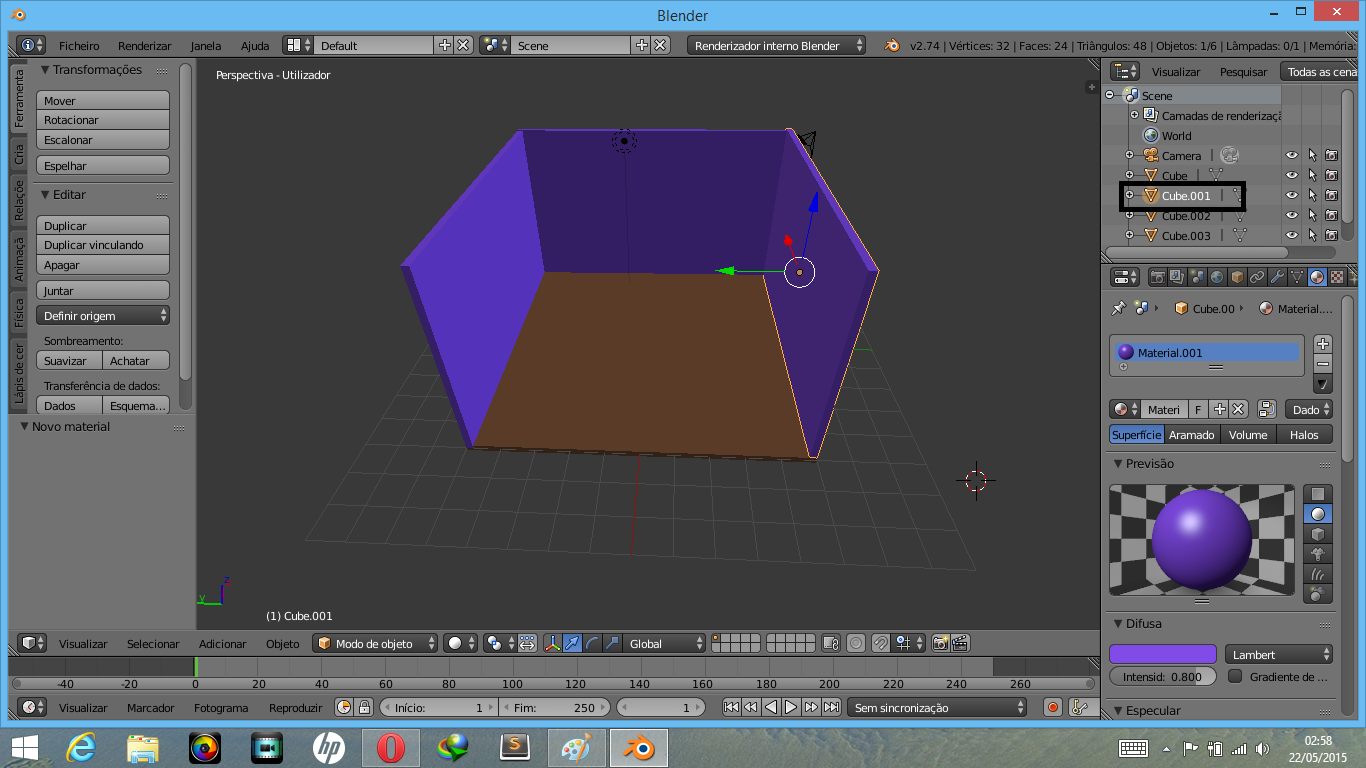Play the animation forward
1366x768 pixels.
791,707
